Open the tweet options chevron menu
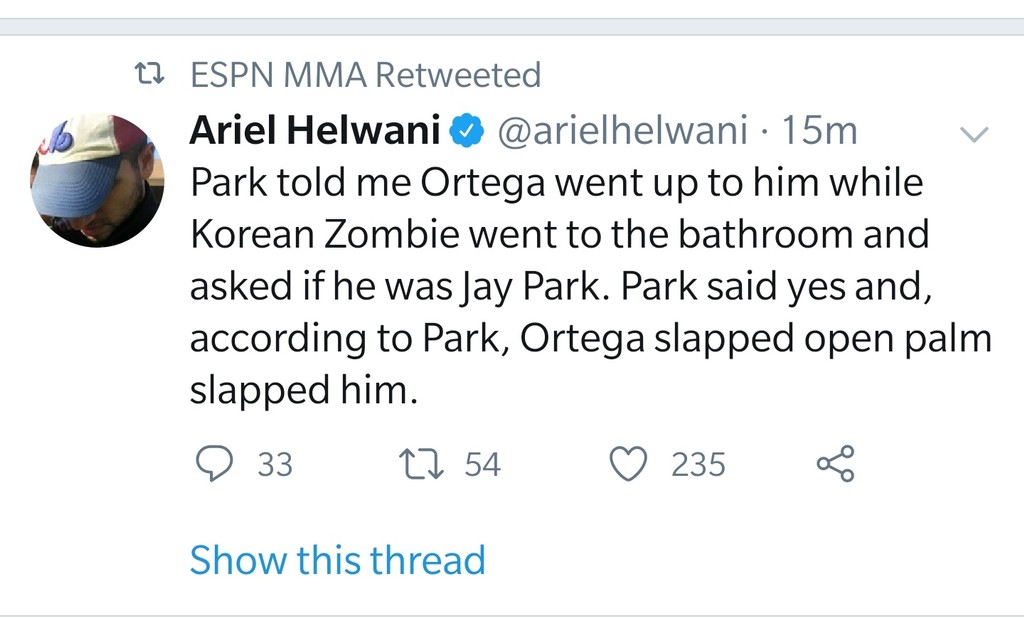Screen dimensions: 1024x618 (974, 134)
